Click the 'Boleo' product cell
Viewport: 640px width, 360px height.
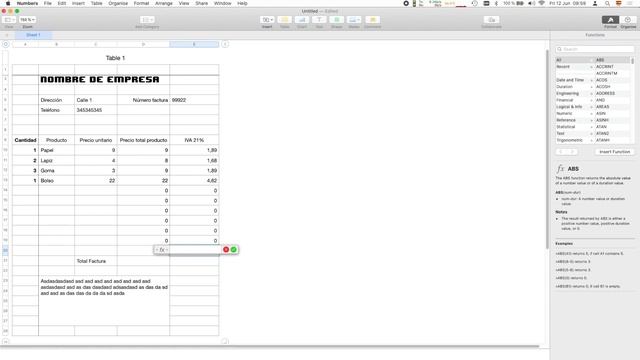(56, 180)
